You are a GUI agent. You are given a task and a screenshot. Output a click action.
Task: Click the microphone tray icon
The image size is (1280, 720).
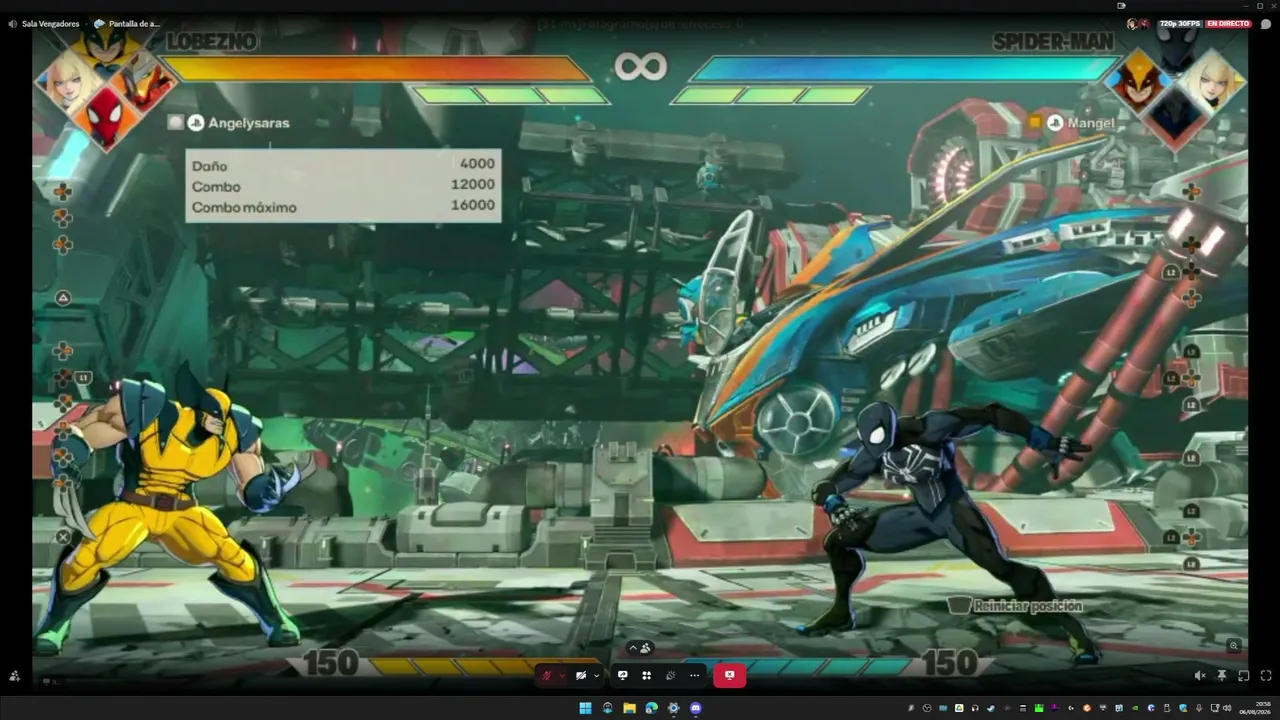1199,708
